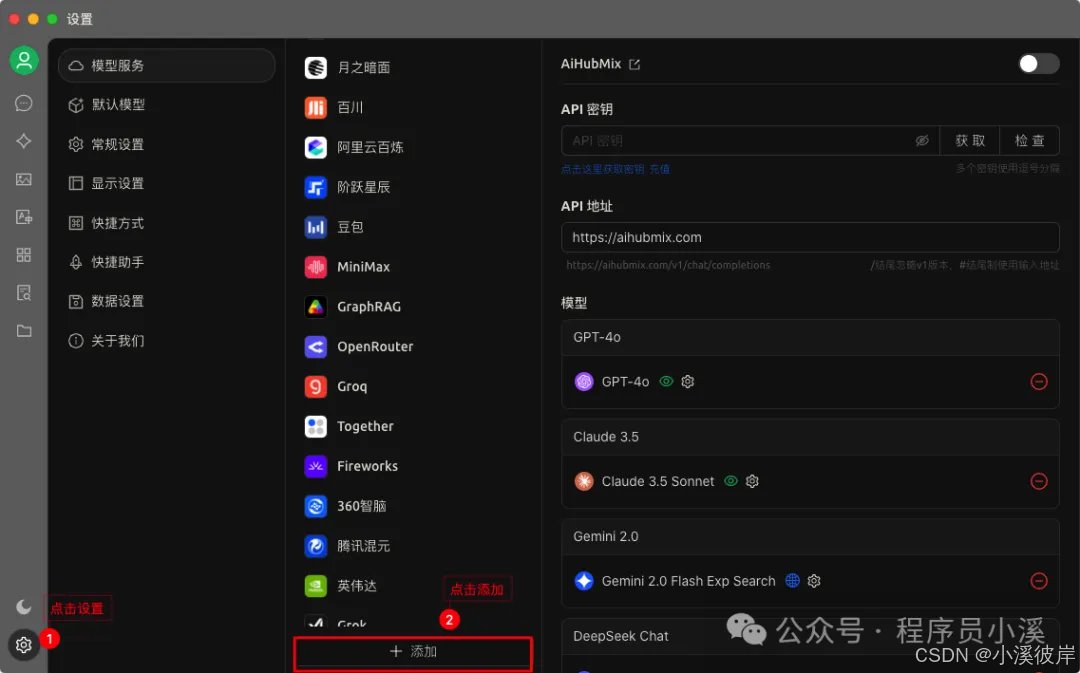The width and height of the screenshot is (1080, 673).
Task: Select 阶跃星辰 provider
Action: 413,187
